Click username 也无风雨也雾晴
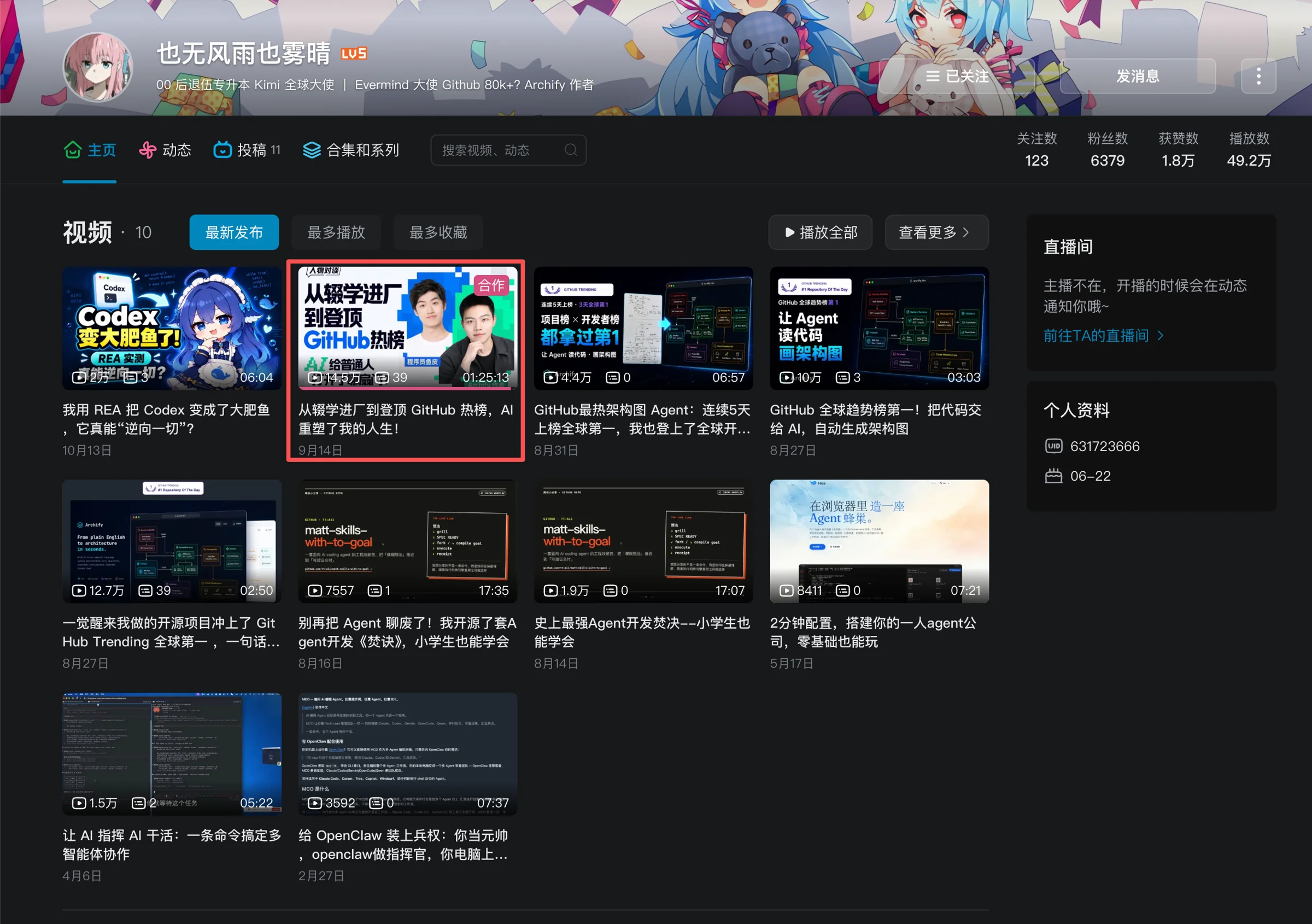Image resolution: width=1312 pixels, height=924 pixels. click(244, 54)
